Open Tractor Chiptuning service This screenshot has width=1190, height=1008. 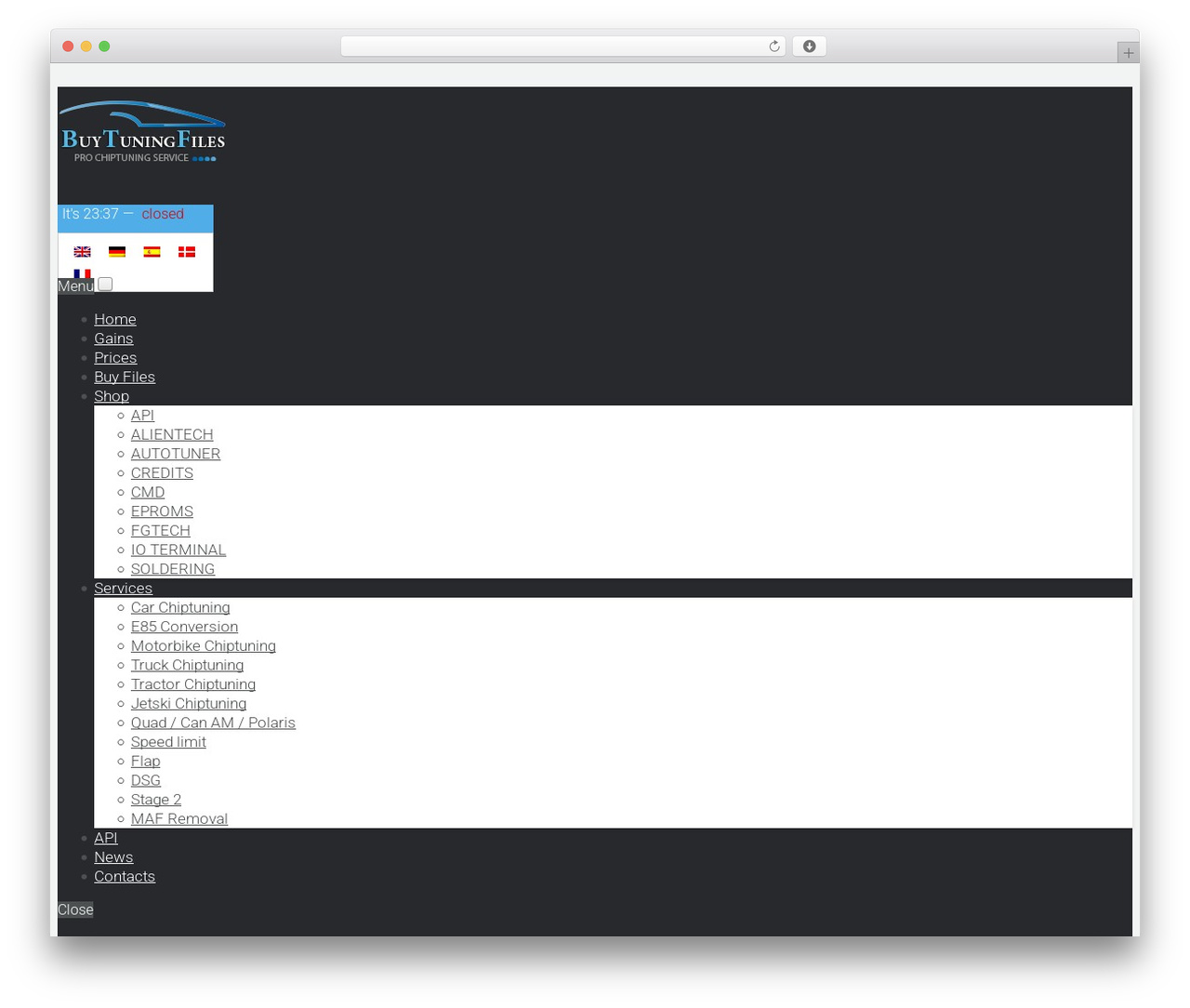coord(193,684)
